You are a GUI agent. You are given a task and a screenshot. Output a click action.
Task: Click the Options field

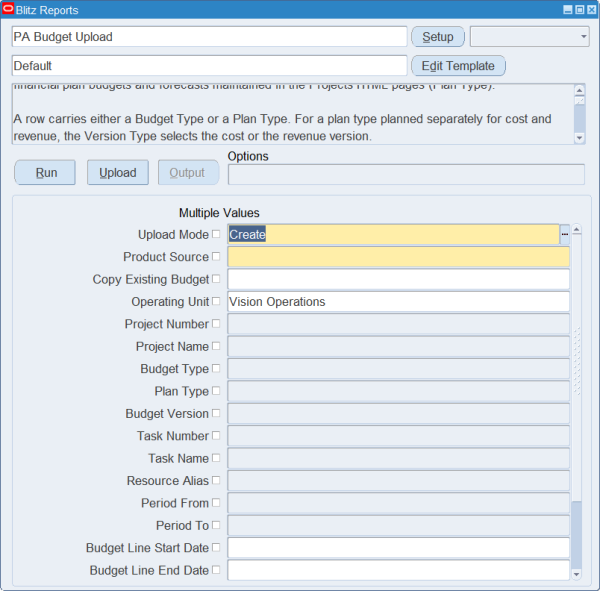[x=406, y=175]
